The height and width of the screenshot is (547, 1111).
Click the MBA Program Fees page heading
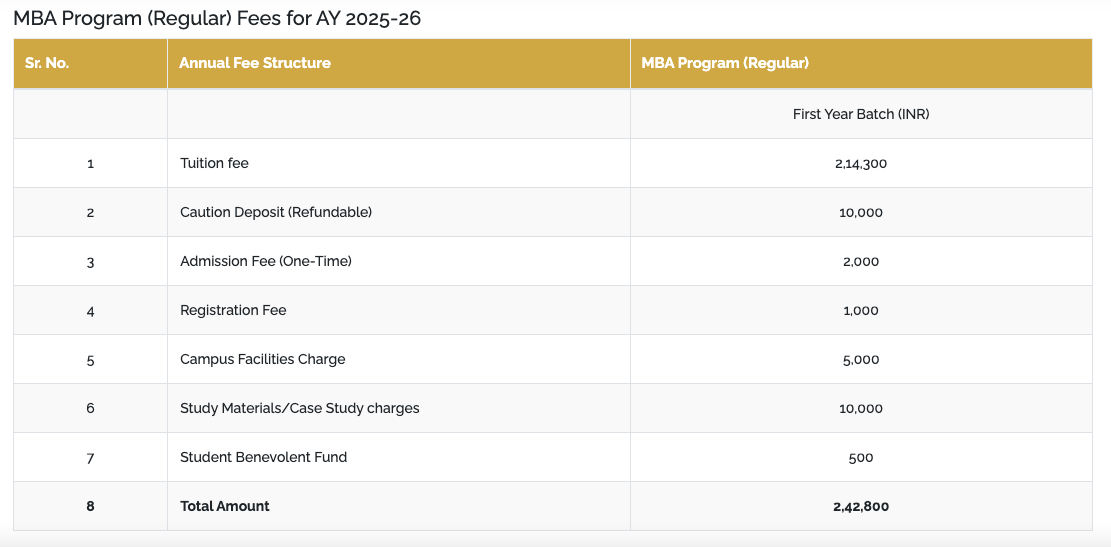(x=217, y=19)
